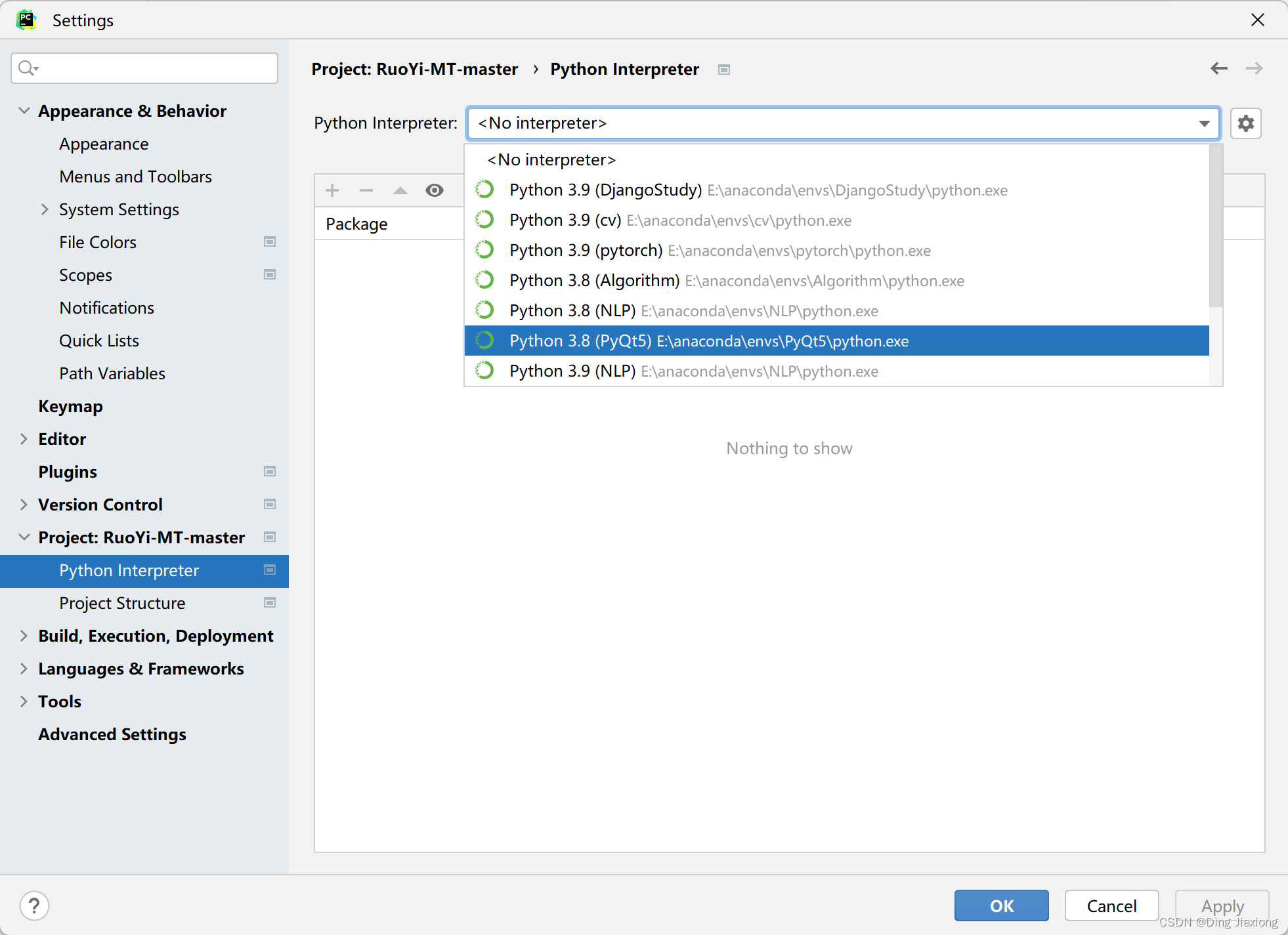Screen dimensions: 1288x935
Task: Click the help question mark button
Action: coord(34,905)
